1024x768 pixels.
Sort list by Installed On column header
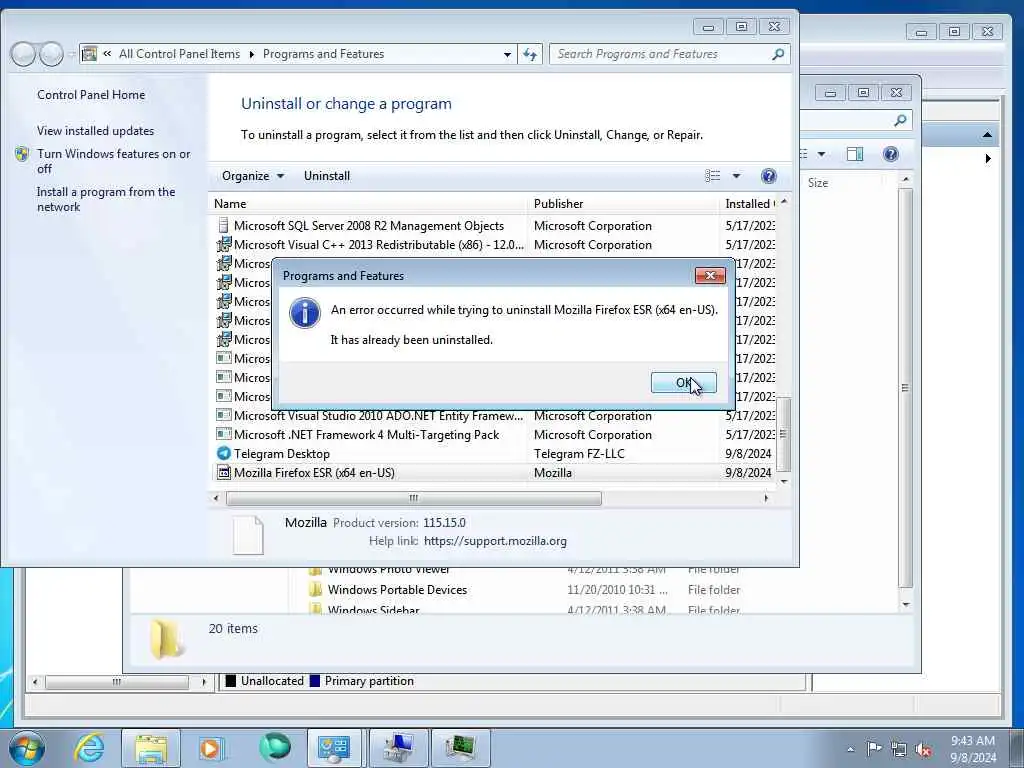pyautogui.click(x=748, y=204)
